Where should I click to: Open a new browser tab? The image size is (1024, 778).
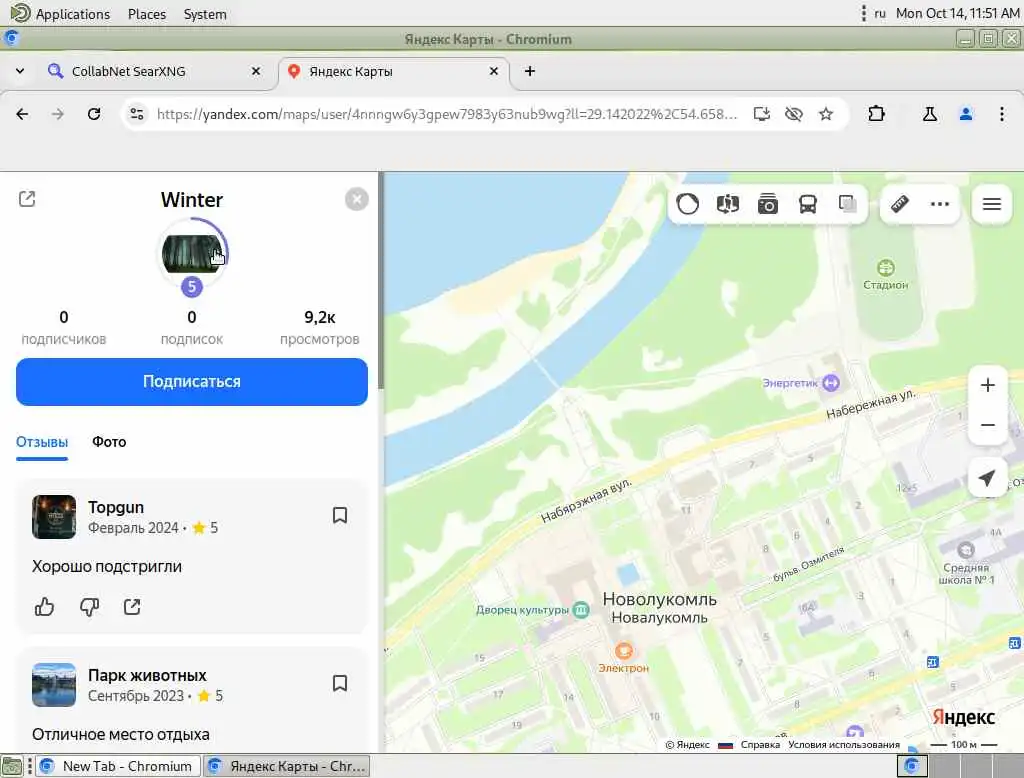[530, 71]
